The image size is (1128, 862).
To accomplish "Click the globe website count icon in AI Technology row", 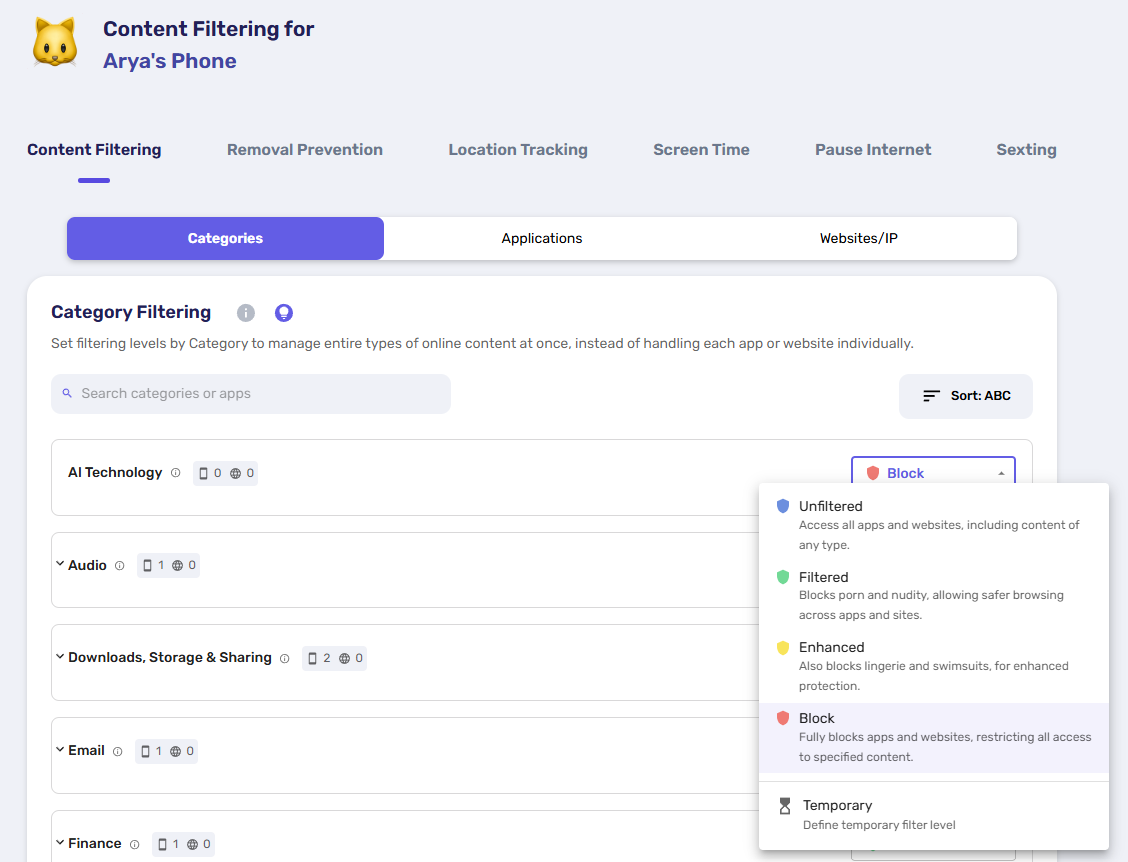I will (x=235, y=473).
